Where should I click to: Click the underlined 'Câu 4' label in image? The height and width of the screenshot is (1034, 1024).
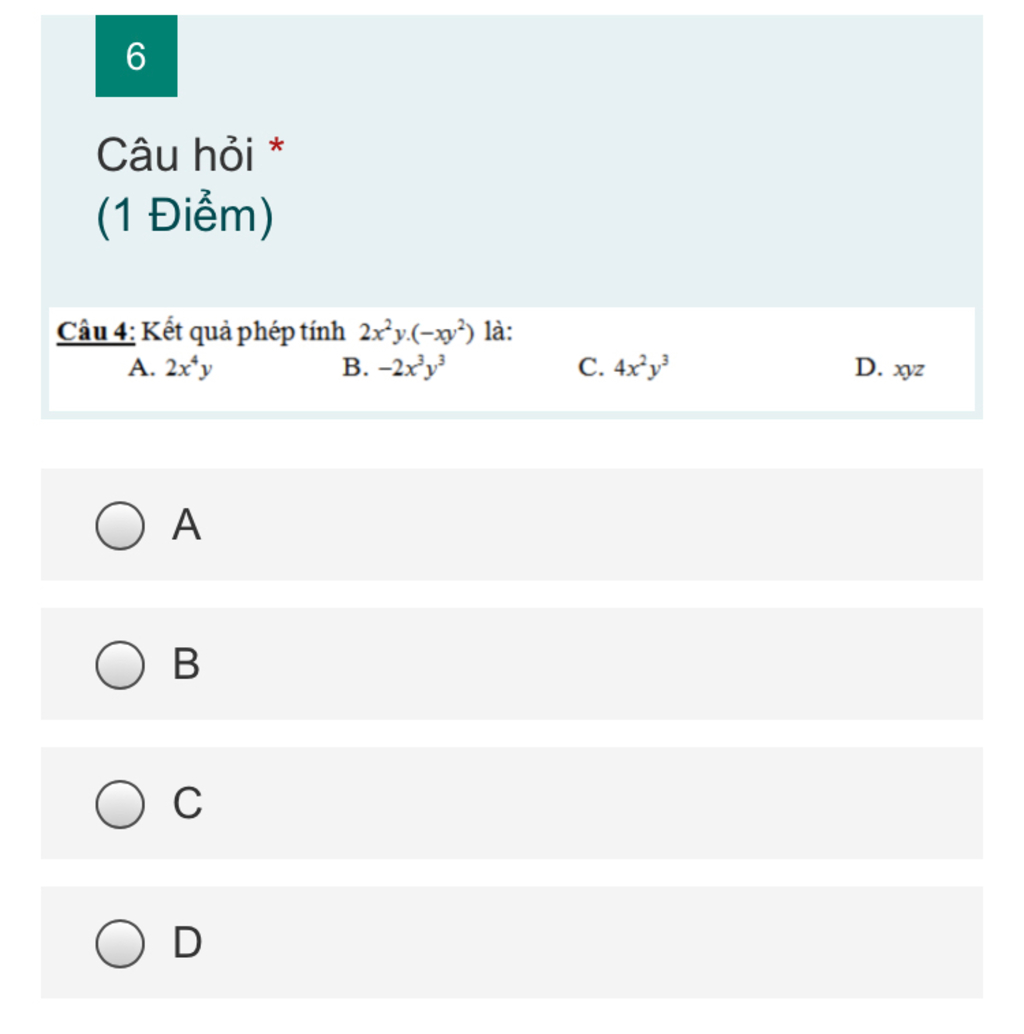(96, 331)
